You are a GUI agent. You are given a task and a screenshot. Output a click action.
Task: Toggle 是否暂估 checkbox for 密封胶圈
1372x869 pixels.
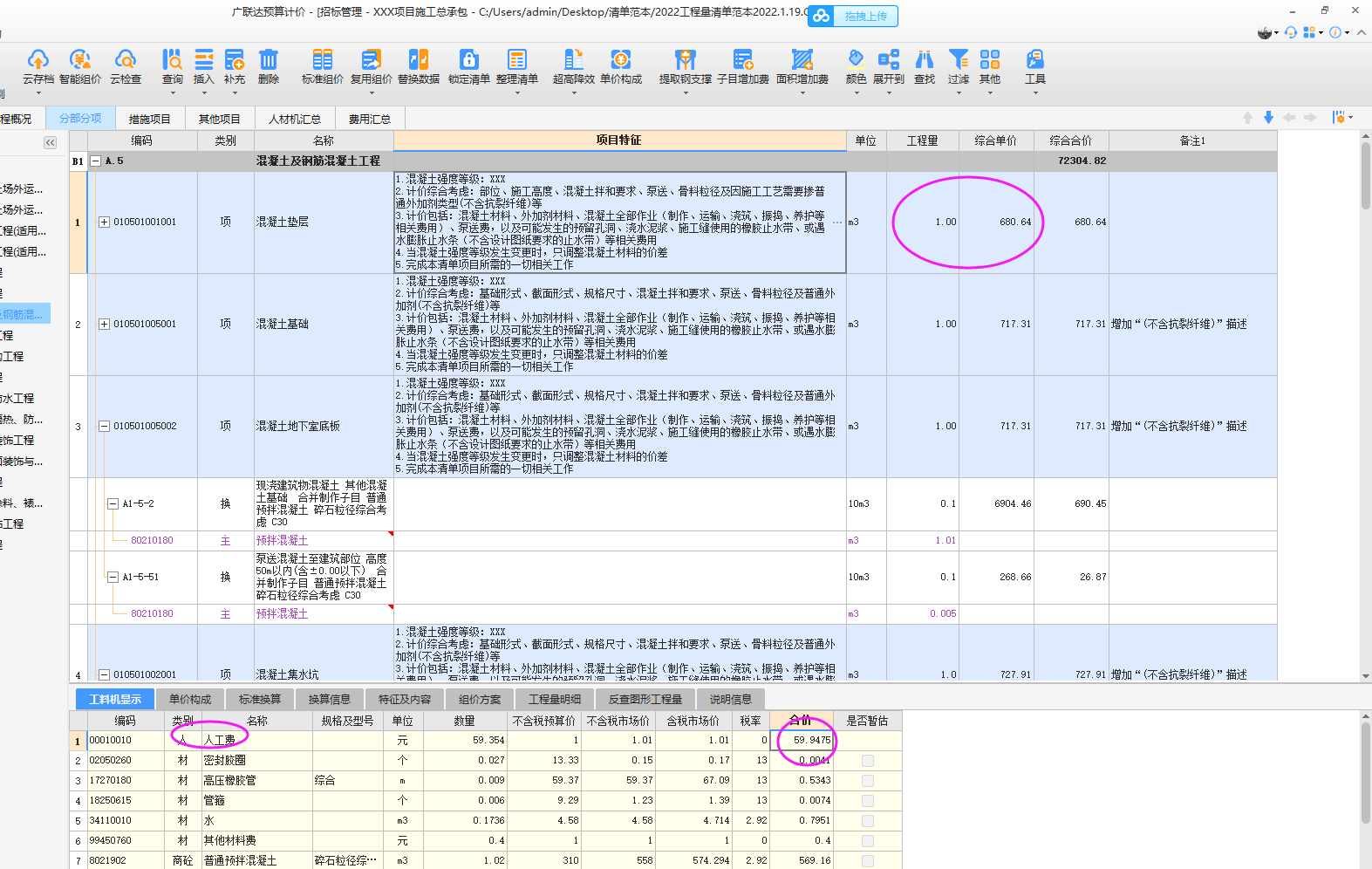pos(867,761)
